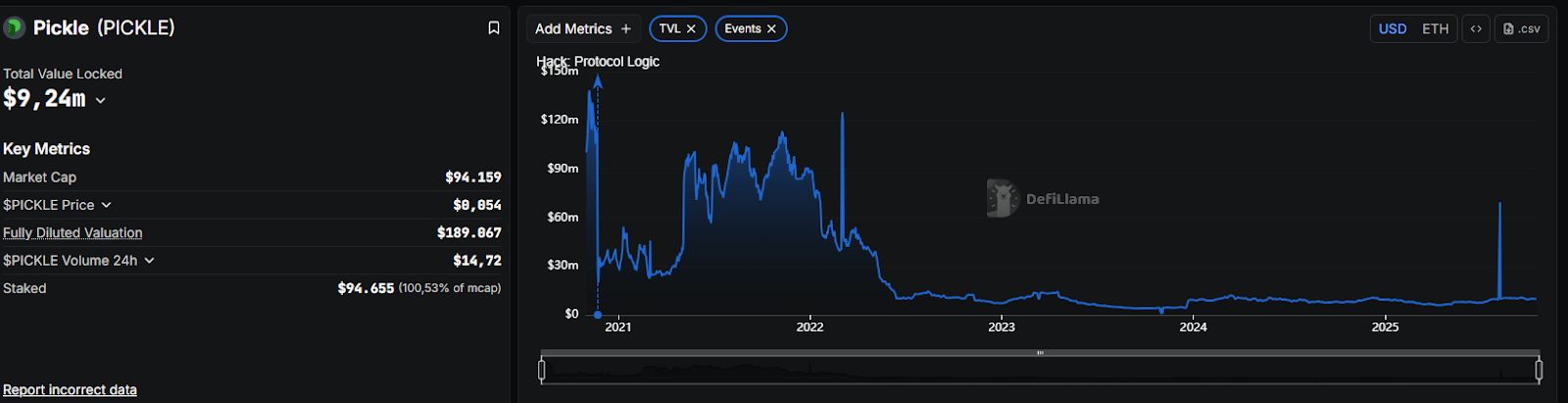Click the $9,24m TVL figure
The image size is (1568, 403).
(x=44, y=99)
